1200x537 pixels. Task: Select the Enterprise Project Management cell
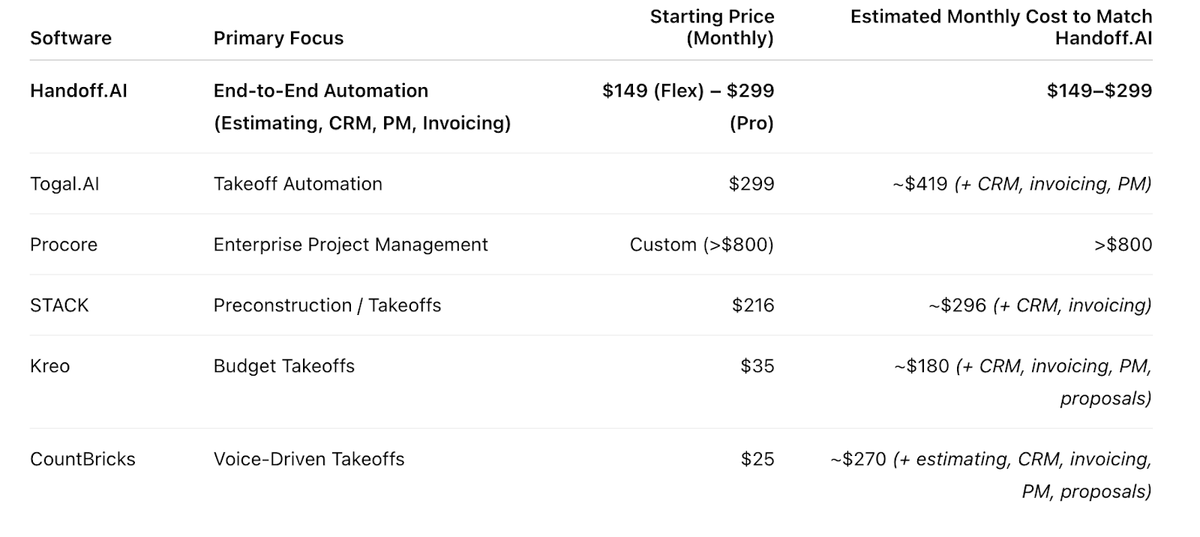tap(351, 245)
